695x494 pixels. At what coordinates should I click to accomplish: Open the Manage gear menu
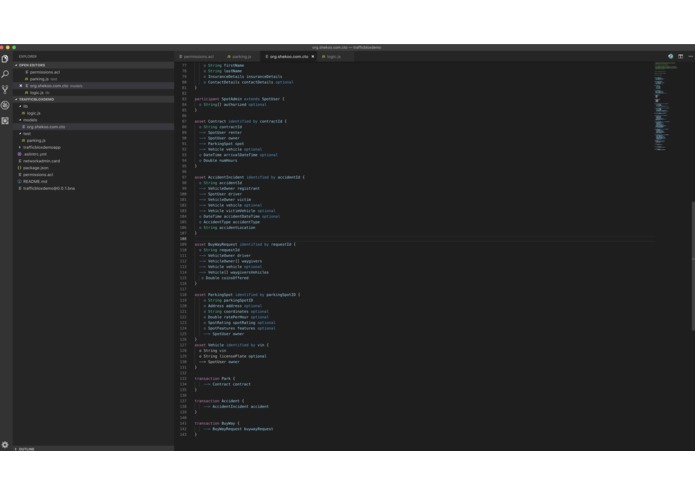(x=5, y=444)
